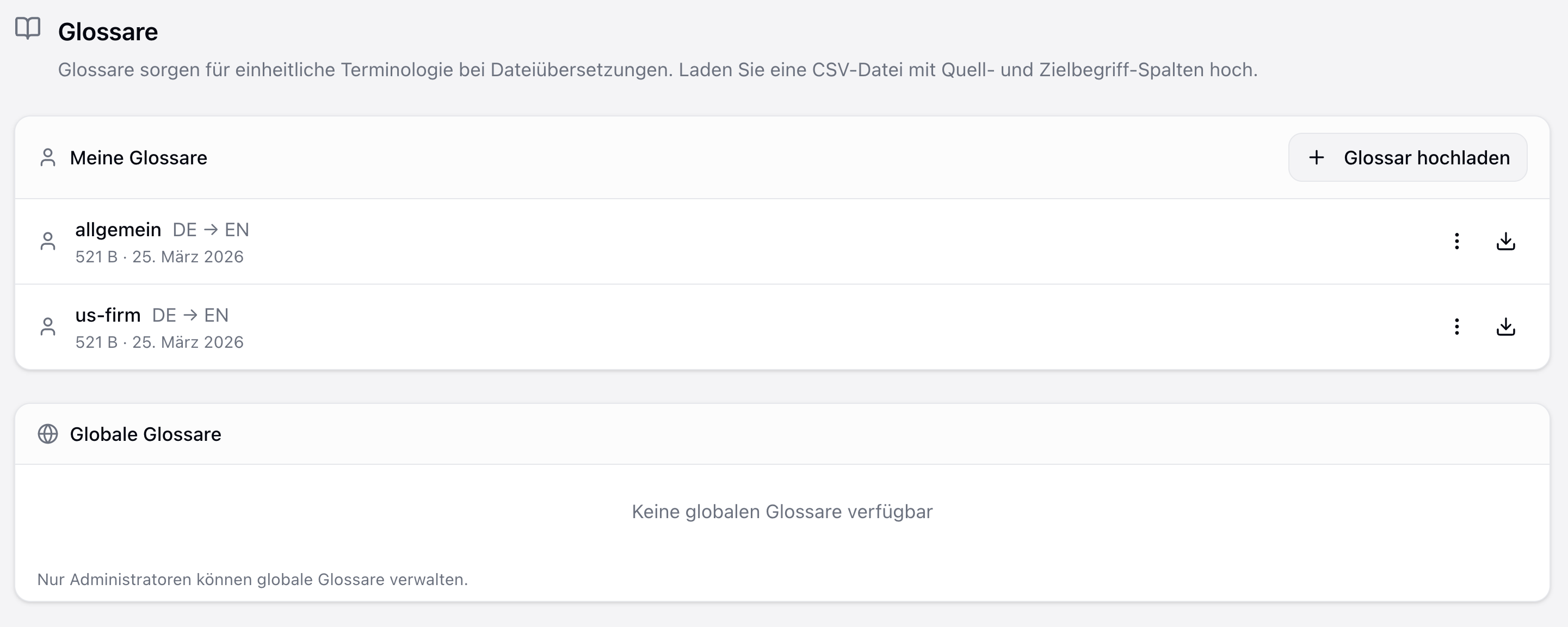Screen dimensions: 1568x627
Task: Click the person icon next to us-firm glossary
Action: coord(49,327)
